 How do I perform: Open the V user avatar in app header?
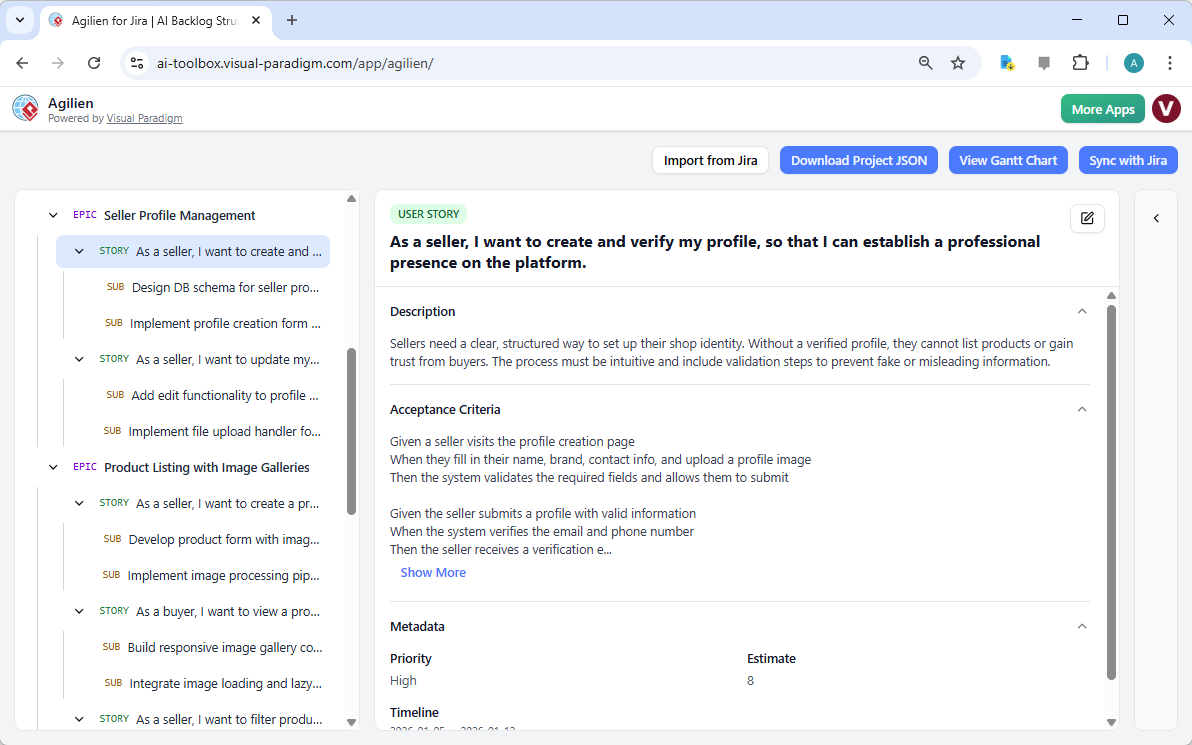coord(1166,108)
